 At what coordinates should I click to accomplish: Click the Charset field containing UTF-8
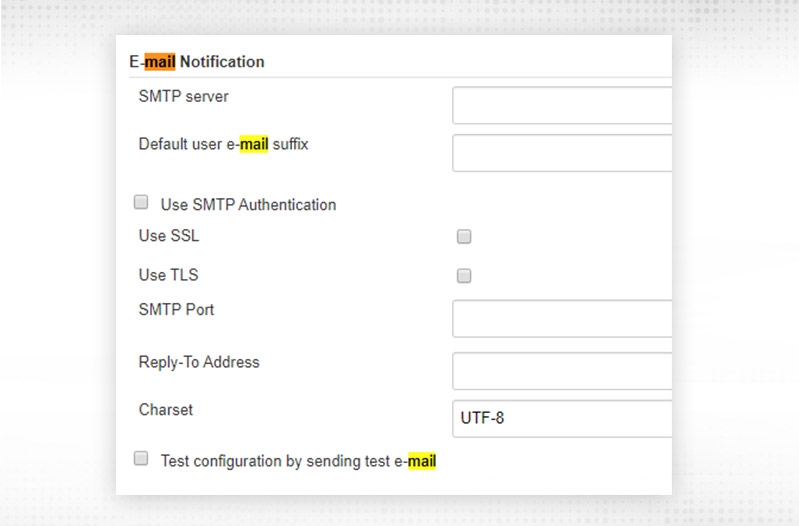561,418
